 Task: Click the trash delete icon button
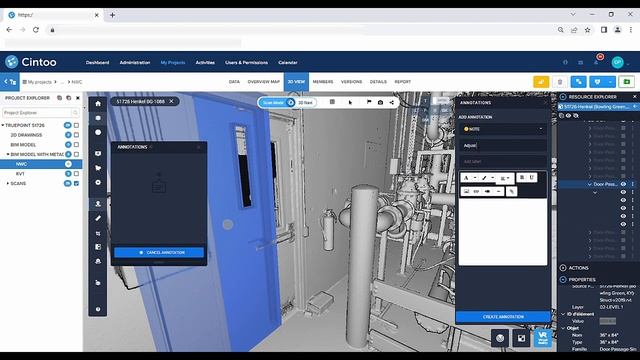[560, 82]
